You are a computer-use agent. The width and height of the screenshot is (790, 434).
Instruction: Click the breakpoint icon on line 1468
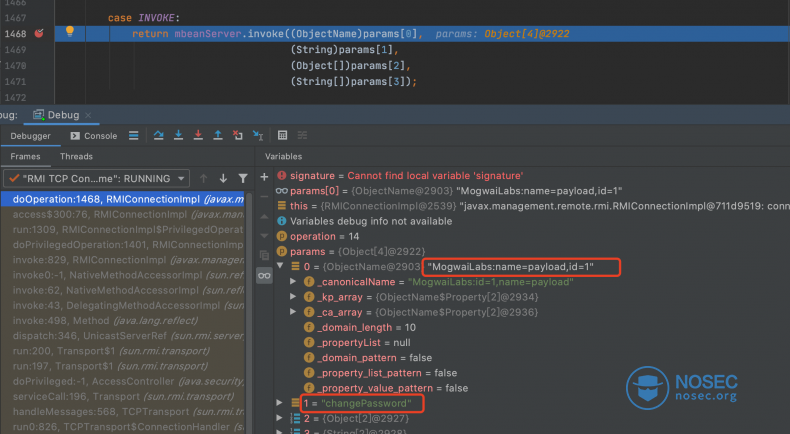coord(39,34)
